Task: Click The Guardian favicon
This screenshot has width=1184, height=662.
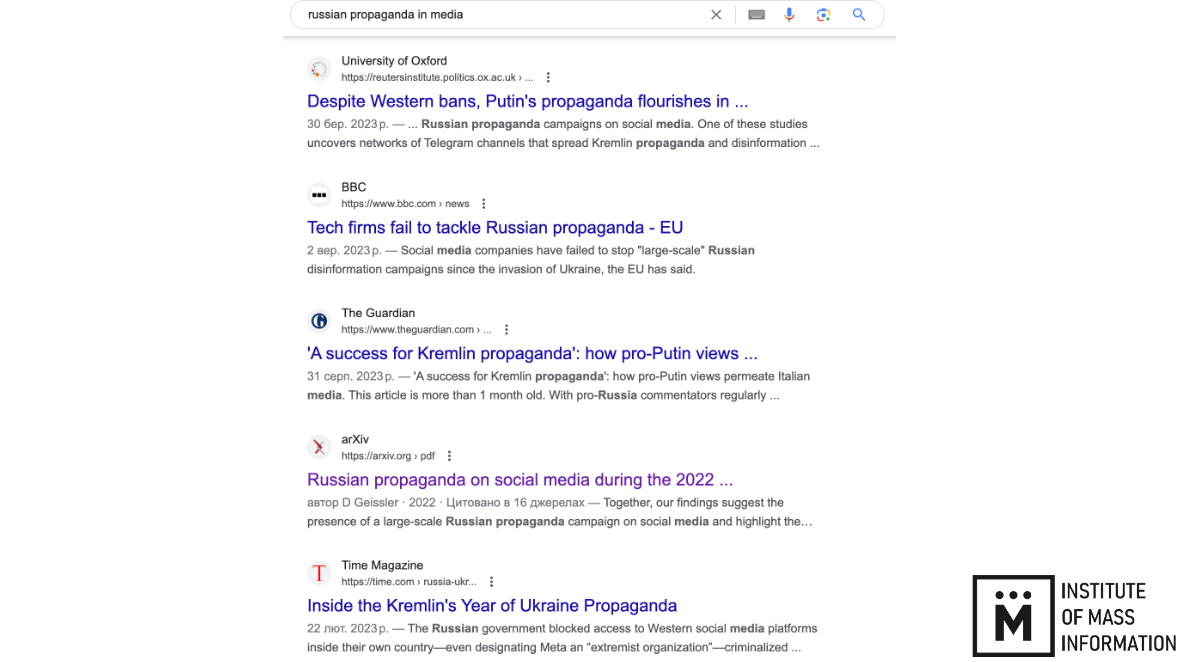Action: click(x=319, y=321)
